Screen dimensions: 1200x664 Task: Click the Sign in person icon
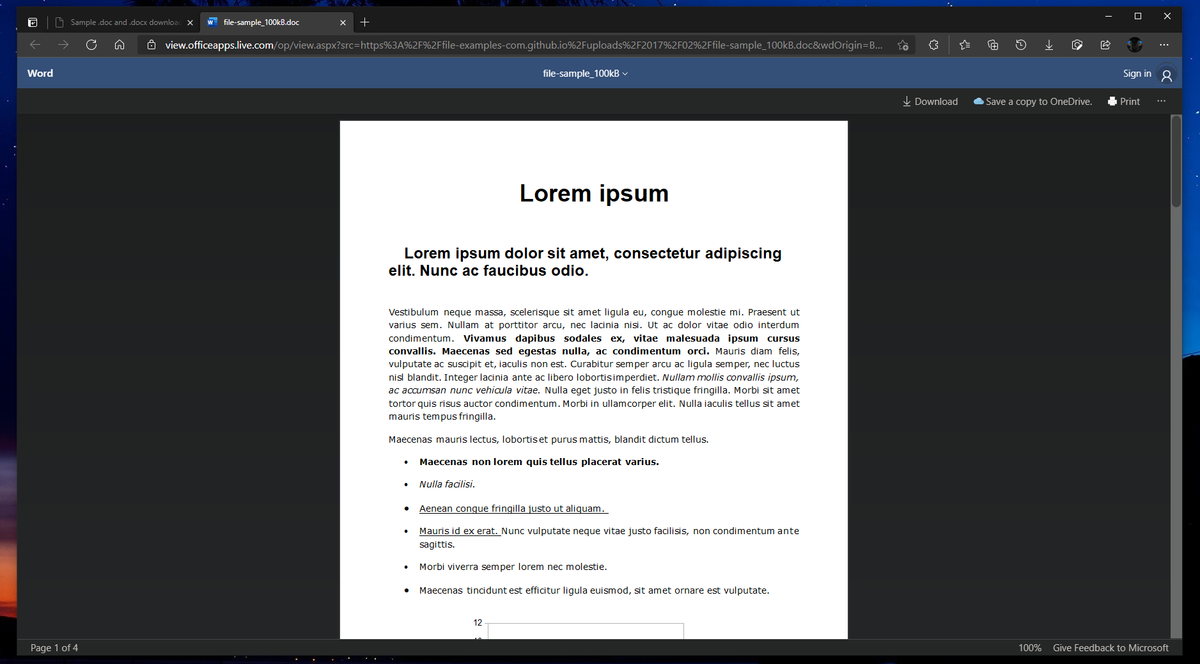click(x=1166, y=74)
